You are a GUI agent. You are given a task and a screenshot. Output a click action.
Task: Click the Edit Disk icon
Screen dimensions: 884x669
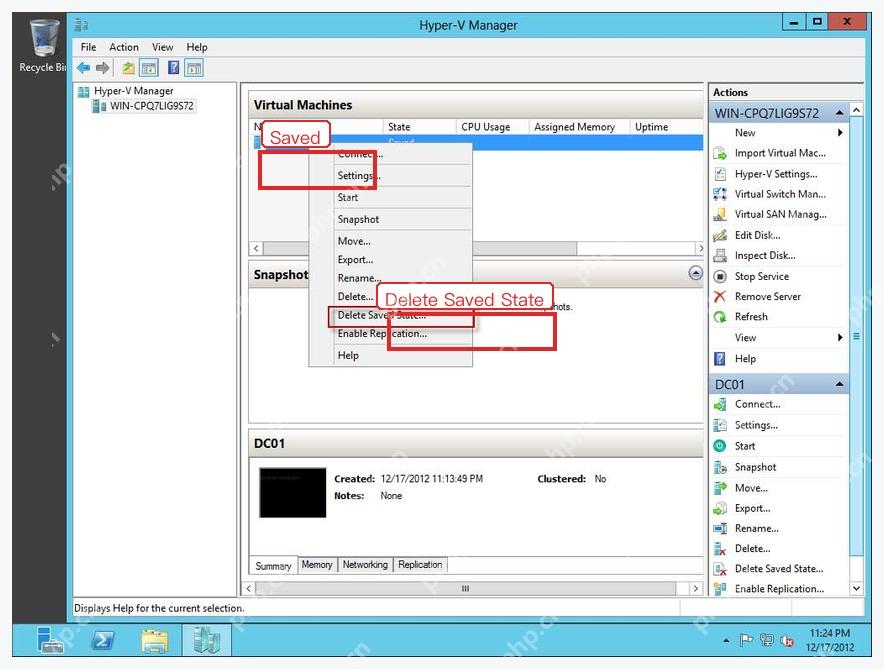(x=720, y=235)
